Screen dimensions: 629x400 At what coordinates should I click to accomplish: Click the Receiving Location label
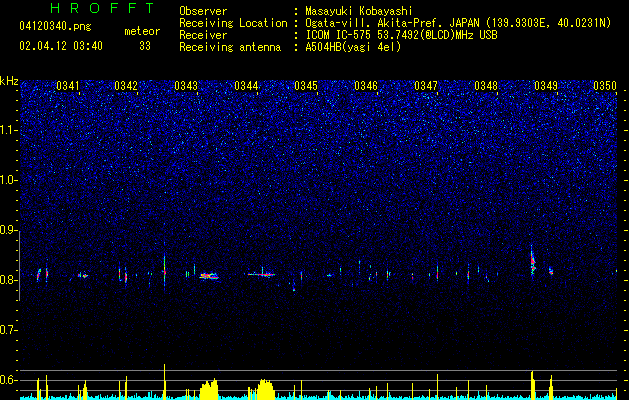(x=233, y=23)
